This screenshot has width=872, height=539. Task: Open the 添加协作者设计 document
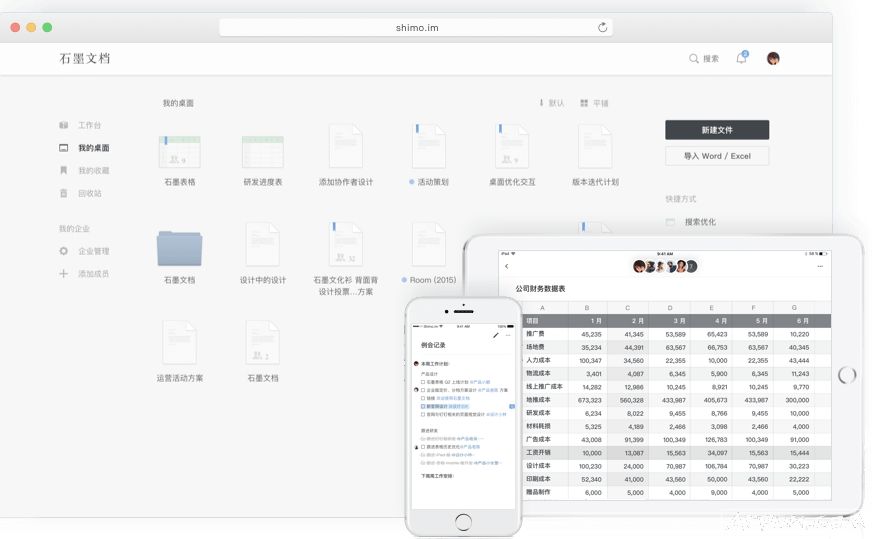tap(345, 156)
